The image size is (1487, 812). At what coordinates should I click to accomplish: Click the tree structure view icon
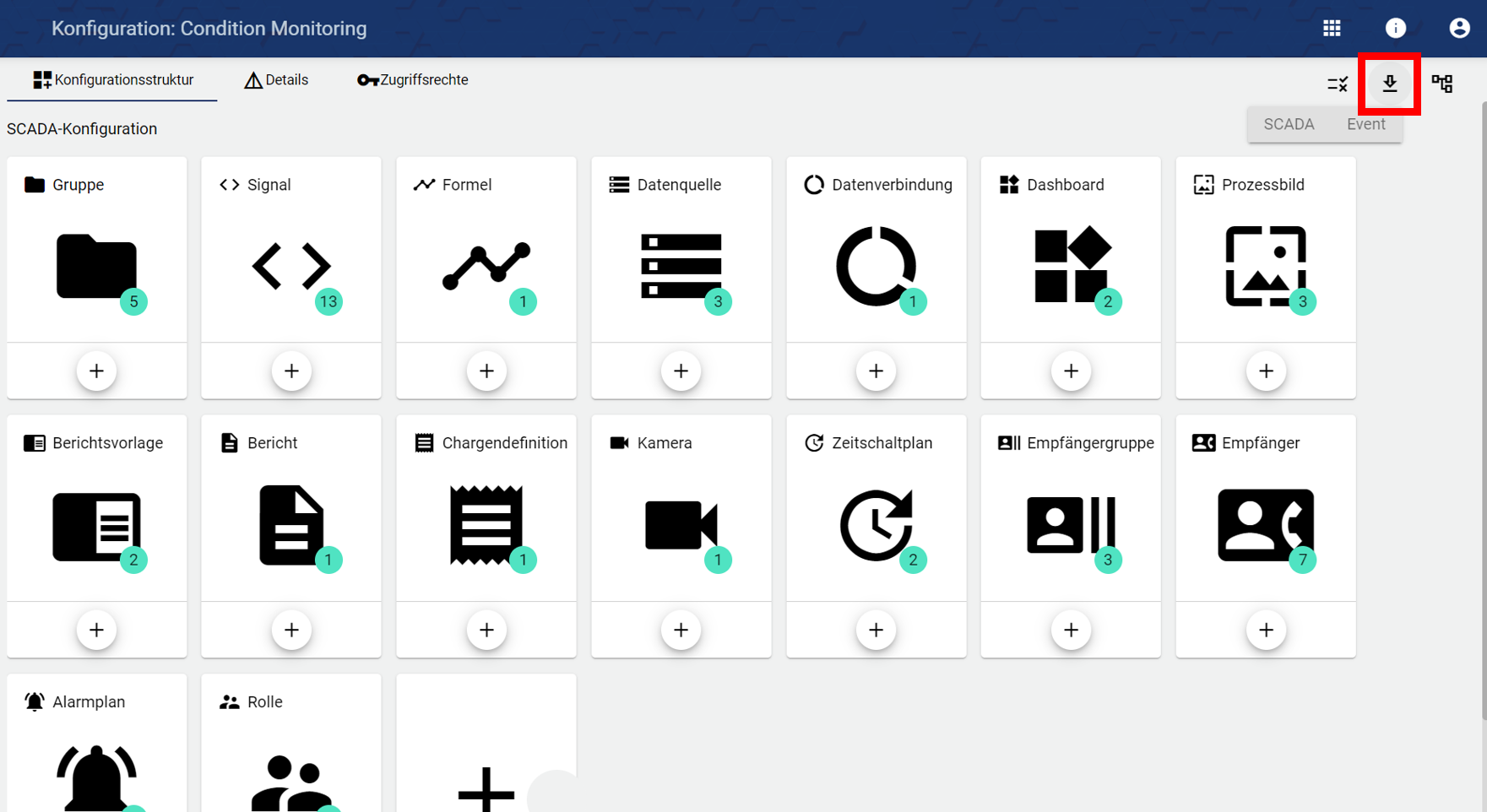pyautogui.click(x=1442, y=84)
